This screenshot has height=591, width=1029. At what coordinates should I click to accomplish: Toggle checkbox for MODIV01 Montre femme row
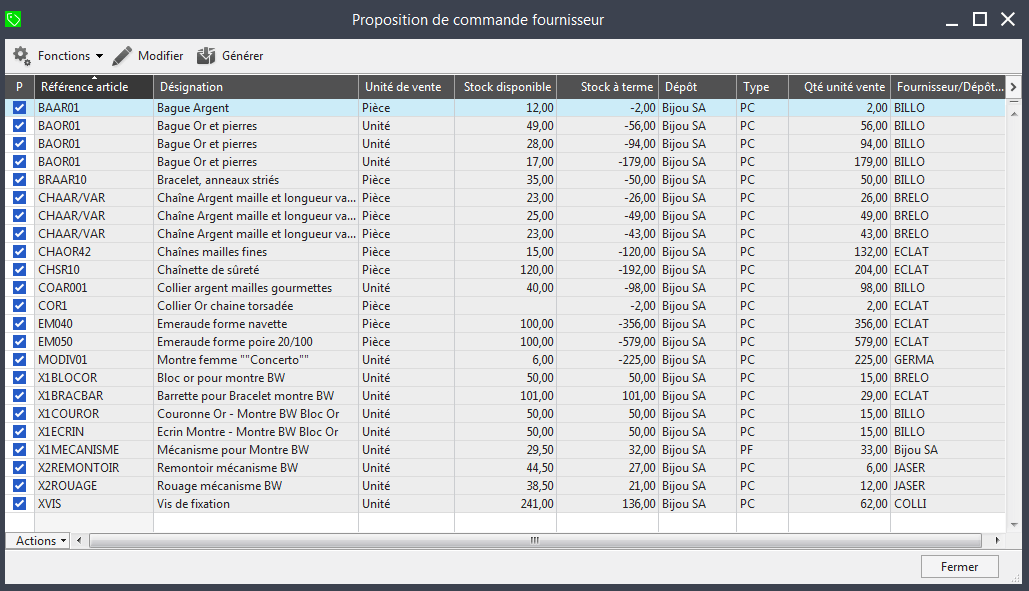pyautogui.click(x=19, y=360)
